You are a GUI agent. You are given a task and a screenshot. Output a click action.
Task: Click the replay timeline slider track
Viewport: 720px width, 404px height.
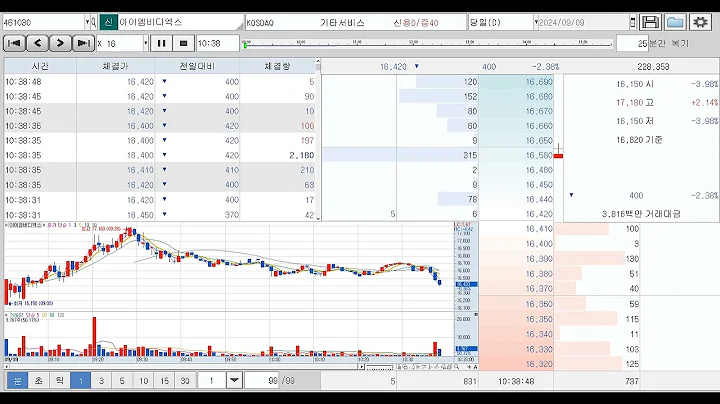429,45
